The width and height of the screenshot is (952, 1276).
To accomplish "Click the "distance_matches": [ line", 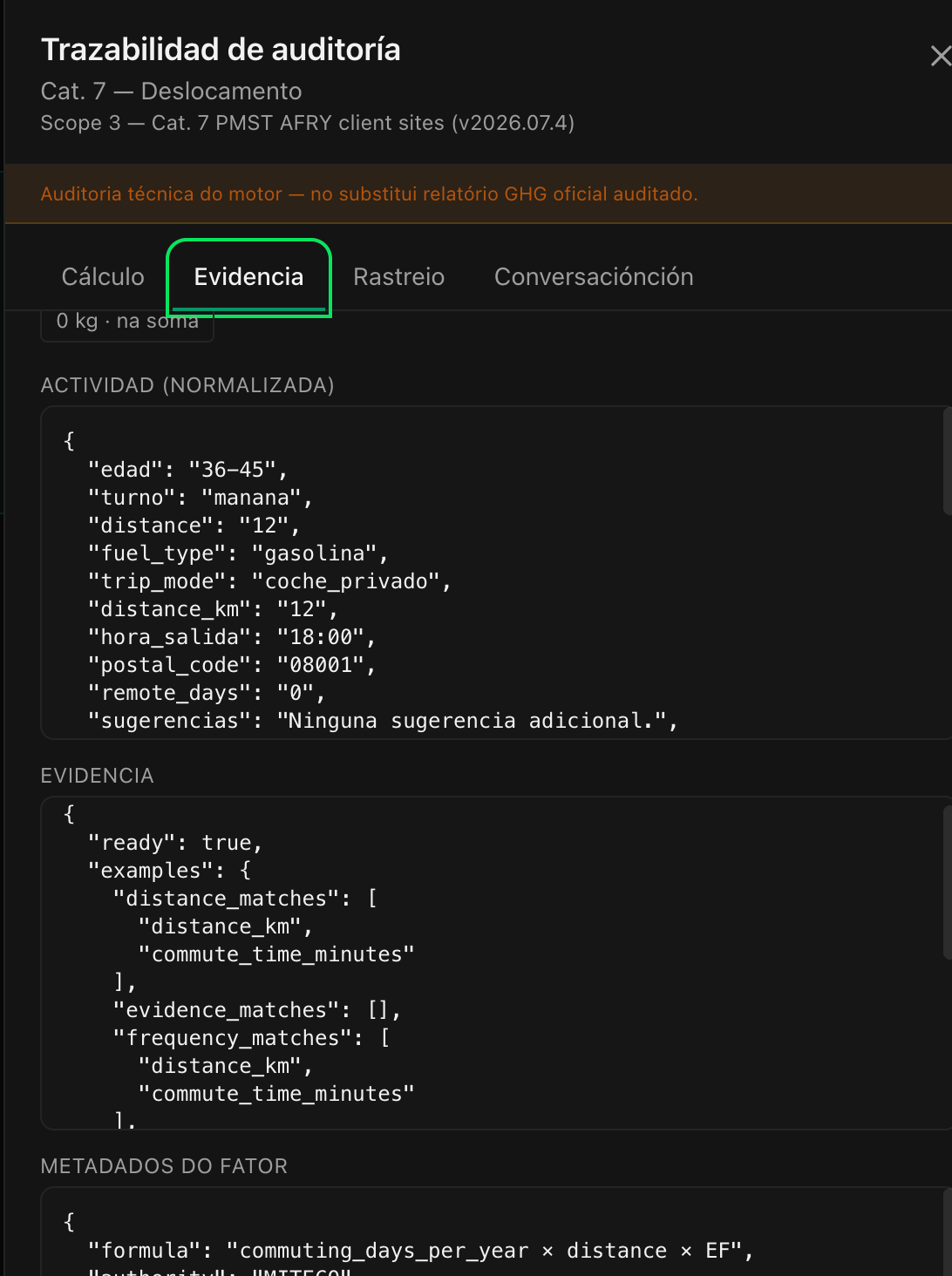I will 245,899.
